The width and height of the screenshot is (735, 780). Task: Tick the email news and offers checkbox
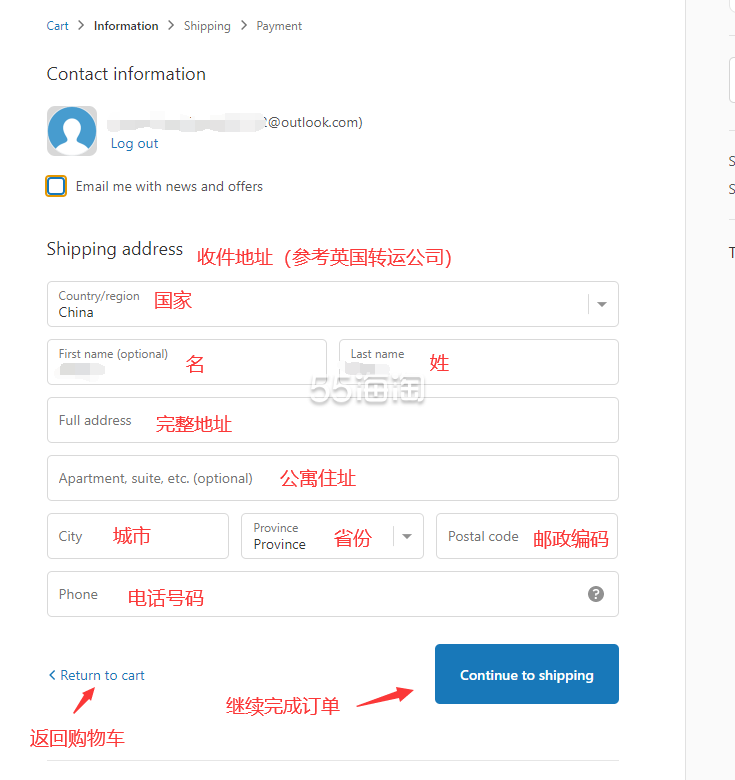[x=57, y=186]
